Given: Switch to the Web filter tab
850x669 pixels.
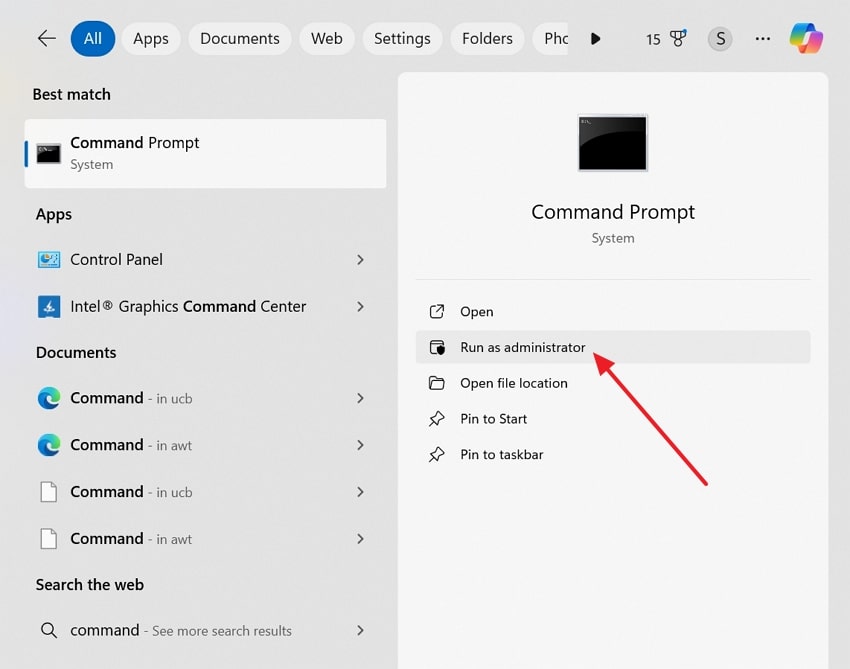Looking at the screenshot, I should tap(326, 38).
